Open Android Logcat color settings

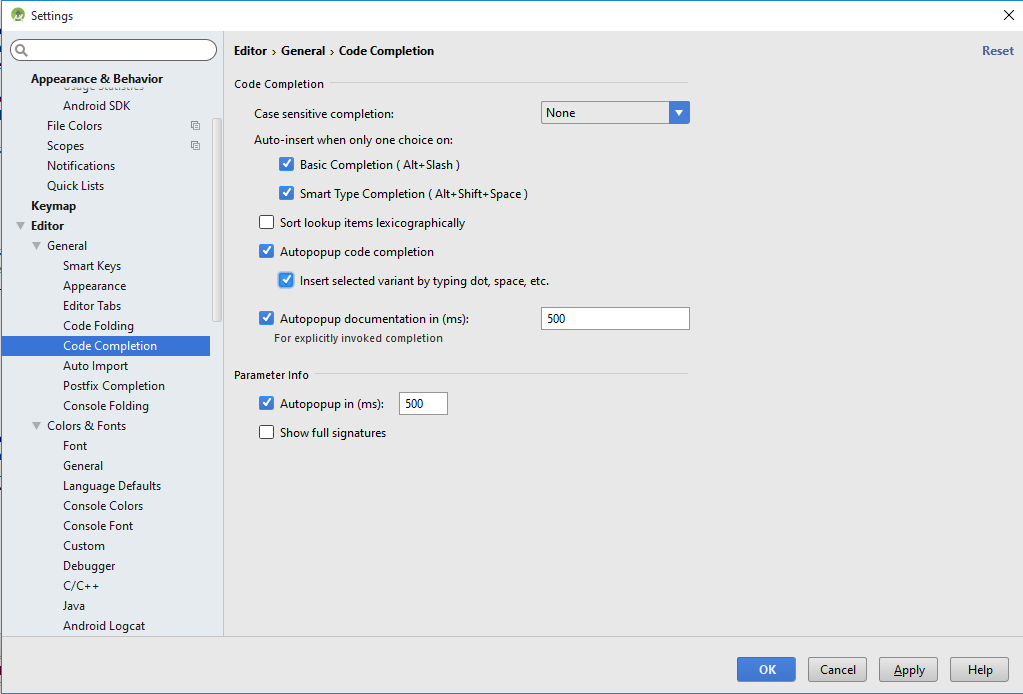coord(104,626)
